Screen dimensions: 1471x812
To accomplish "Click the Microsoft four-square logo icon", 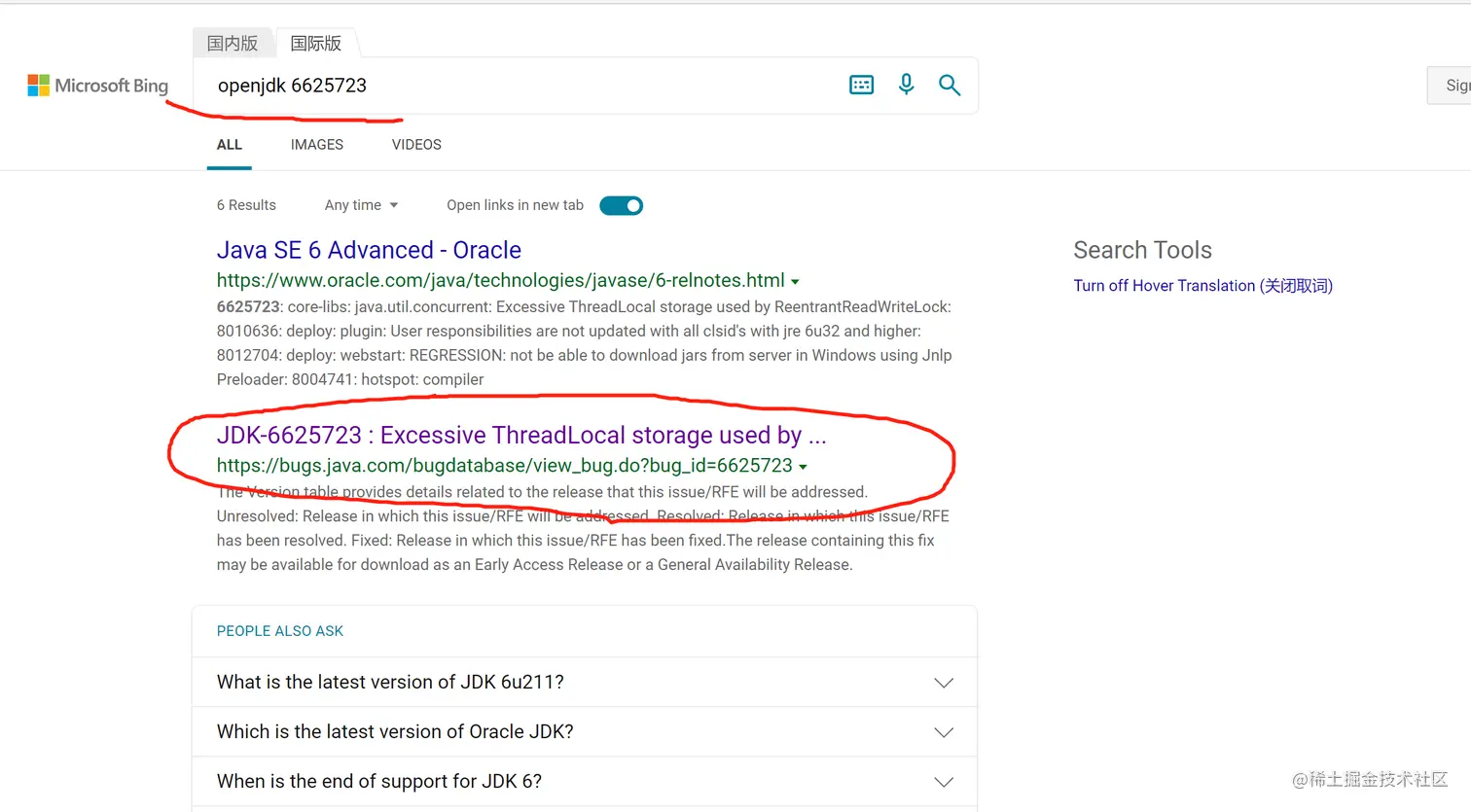I will coord(40,85).
